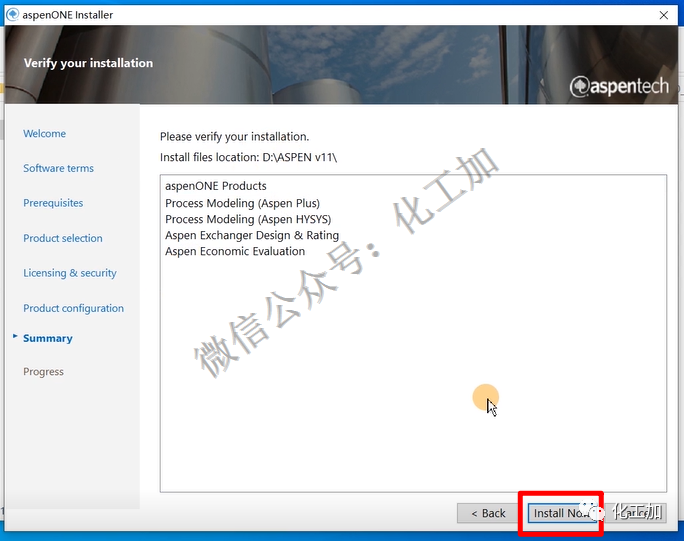
Task: Close the aspenONE Installer window
Action: pyautogui.click(x=664, y=14)
